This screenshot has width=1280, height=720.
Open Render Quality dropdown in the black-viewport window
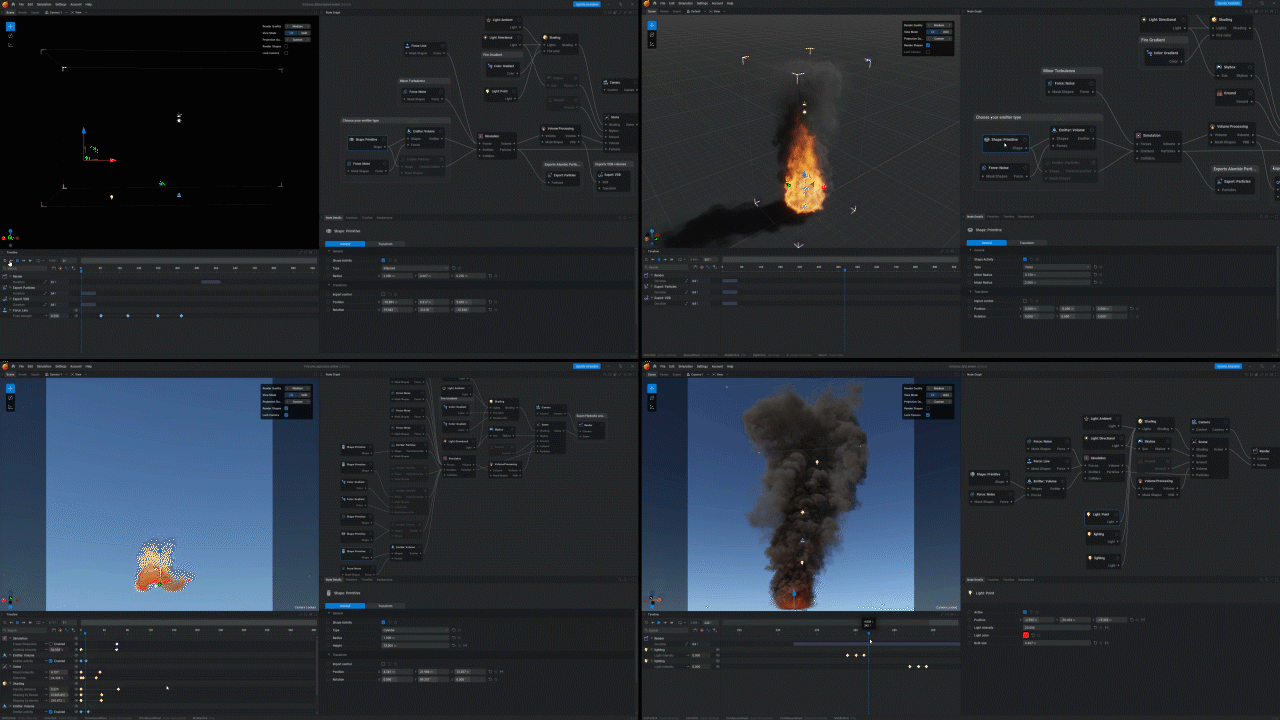click(x=299, y=25)
